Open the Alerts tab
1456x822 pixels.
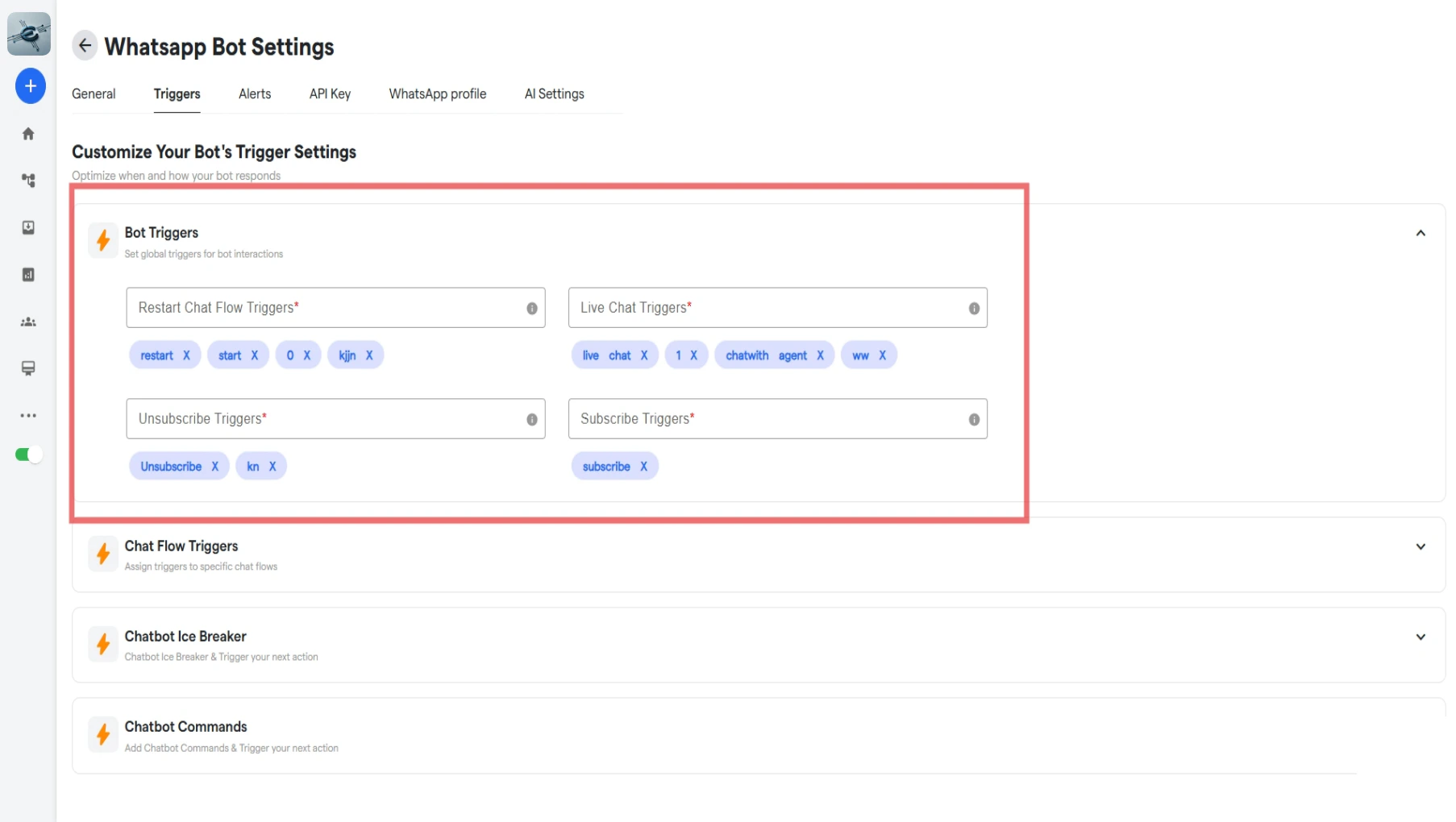(x=255, y=93)
